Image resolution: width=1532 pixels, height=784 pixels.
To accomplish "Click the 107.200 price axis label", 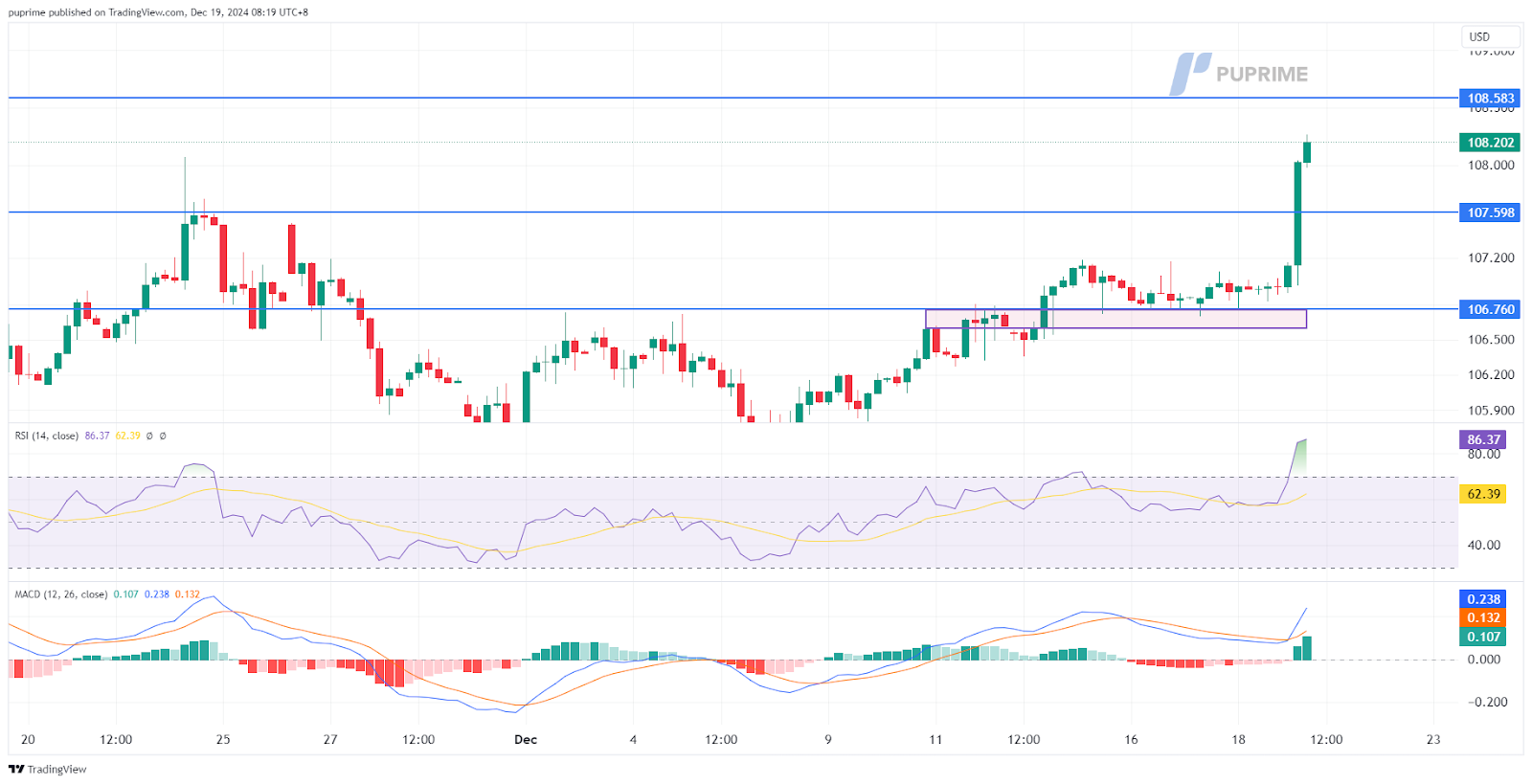I will click(x=1491, y=258).
